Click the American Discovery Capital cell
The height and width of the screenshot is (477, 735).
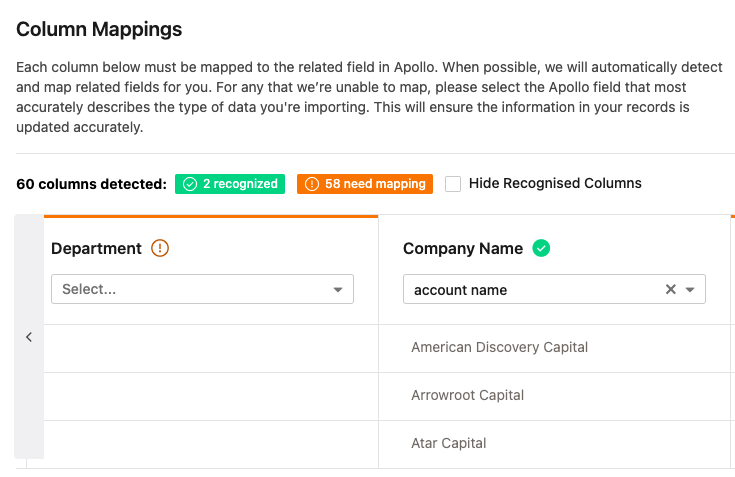[x=499, y=347]
